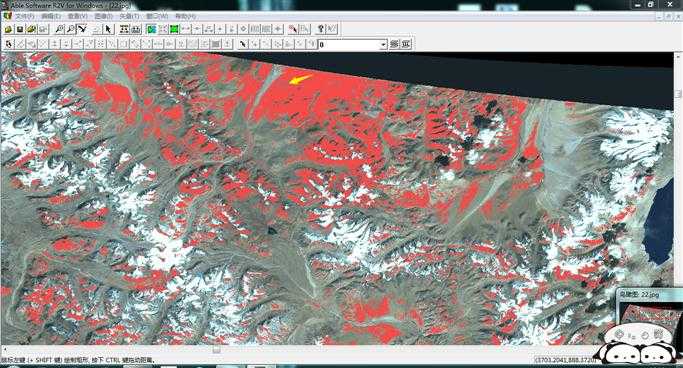This screenshot has width=683, height=368.
Task: Click the first edit tool in second toolbar
Action: pyautogui.click(x=9, y=44)
